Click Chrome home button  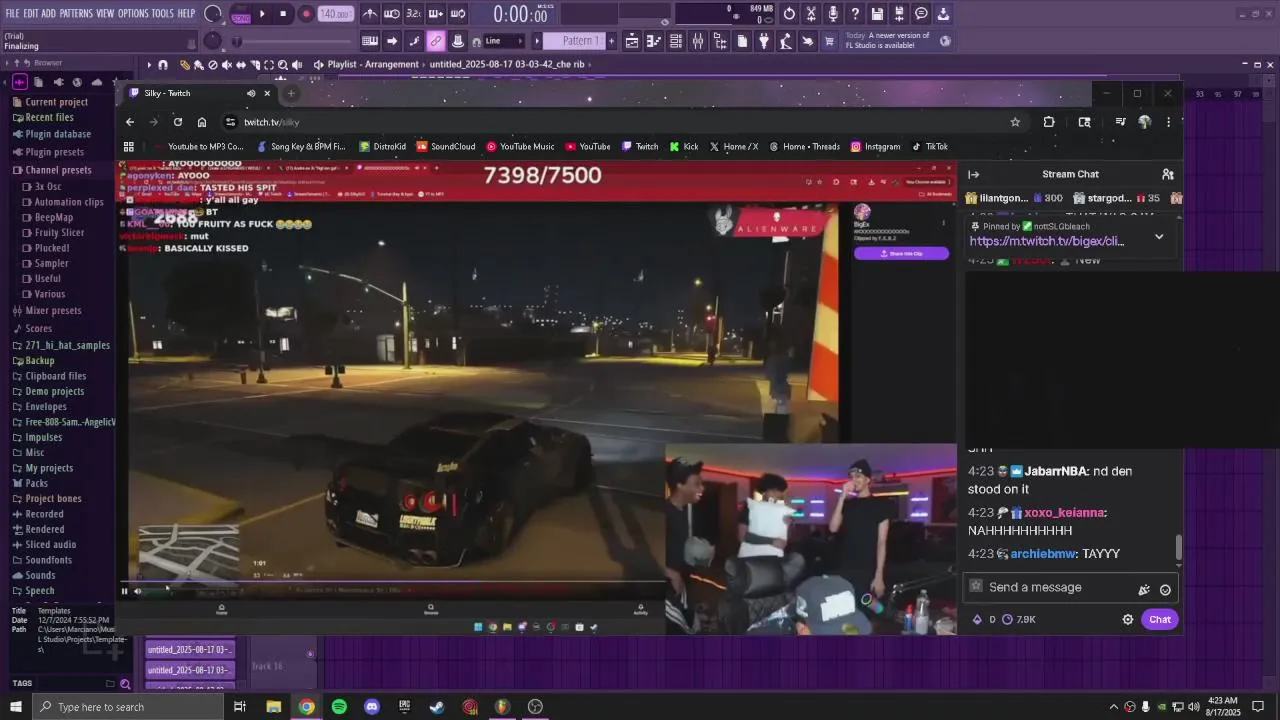coord(202,122)
